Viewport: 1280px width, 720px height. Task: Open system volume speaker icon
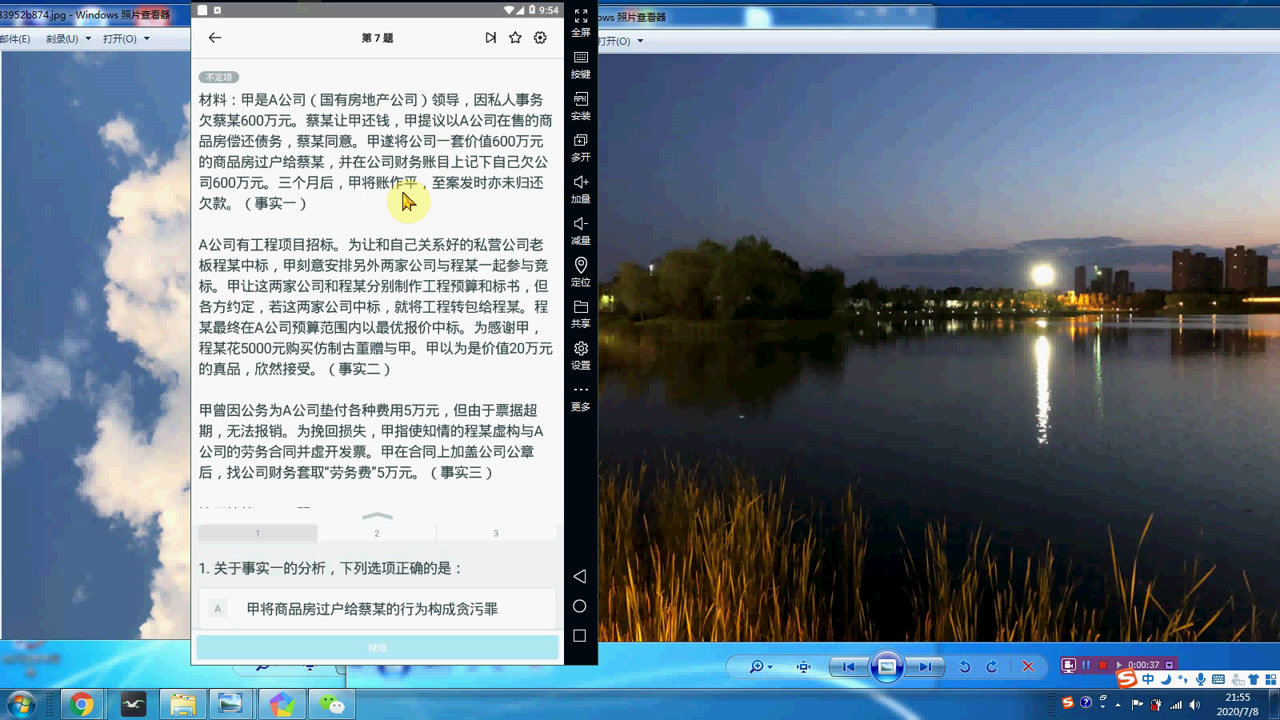coord(1195,705)
